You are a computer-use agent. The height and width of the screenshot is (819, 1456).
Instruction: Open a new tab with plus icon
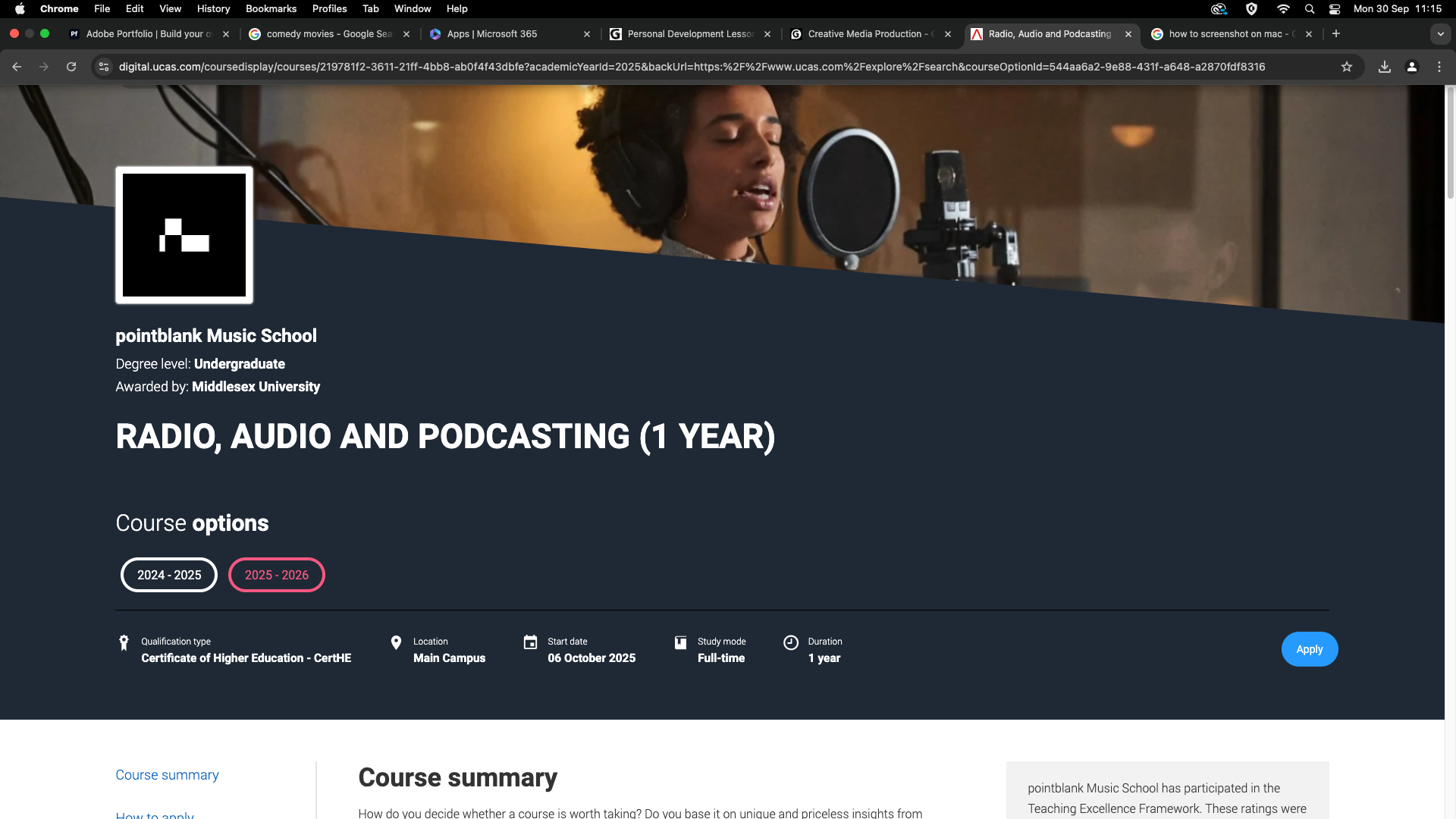1336,33
